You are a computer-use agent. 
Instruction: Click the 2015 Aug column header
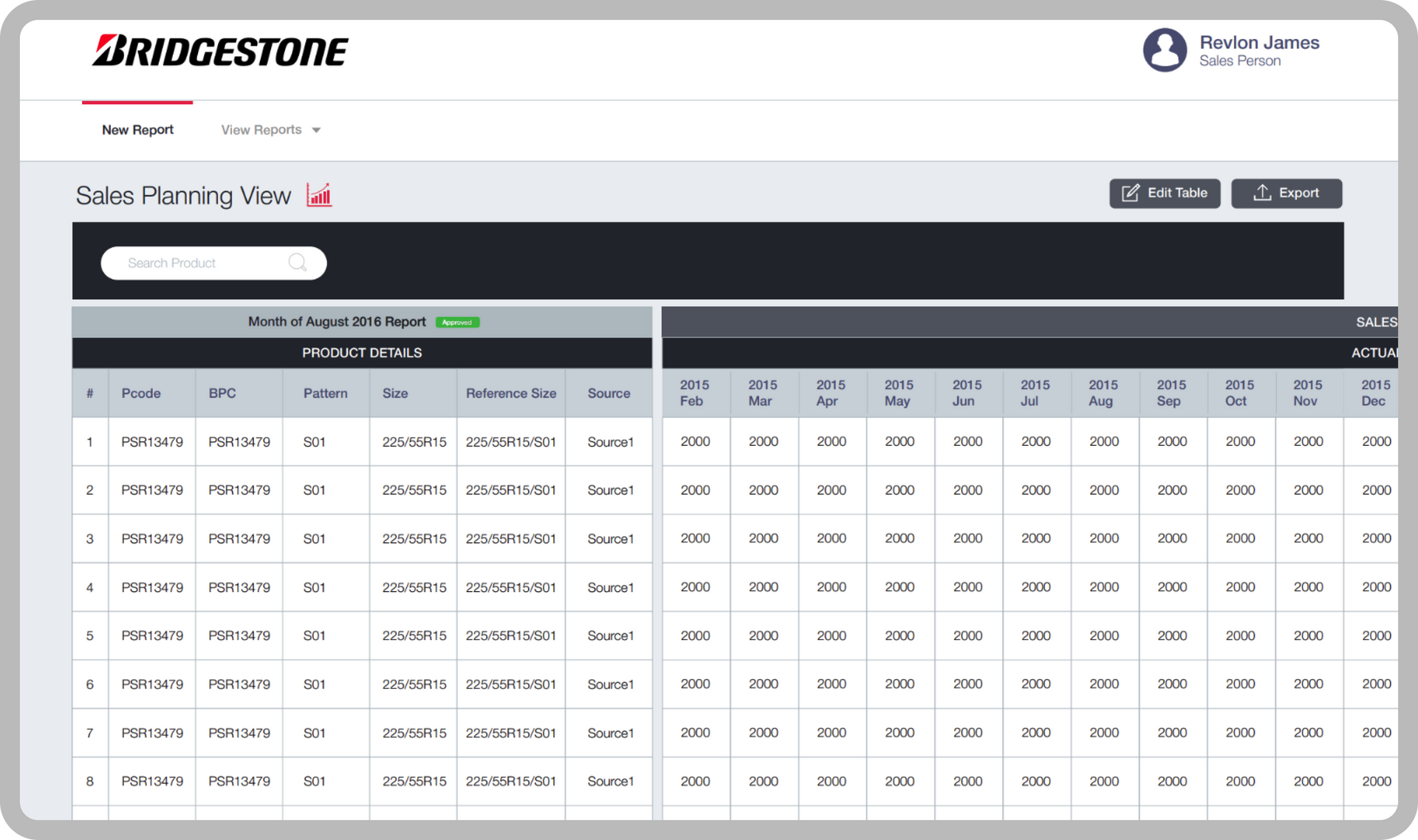coord(1104,393)
